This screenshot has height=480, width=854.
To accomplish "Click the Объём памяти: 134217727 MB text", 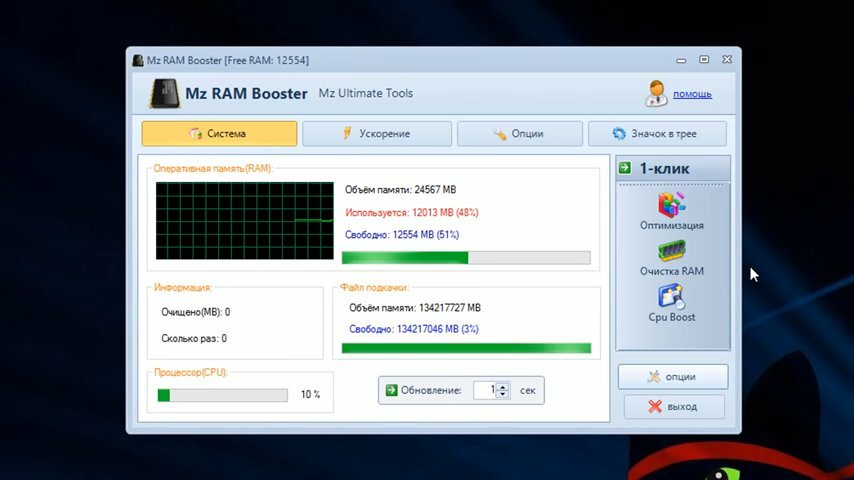I will 415,308.
